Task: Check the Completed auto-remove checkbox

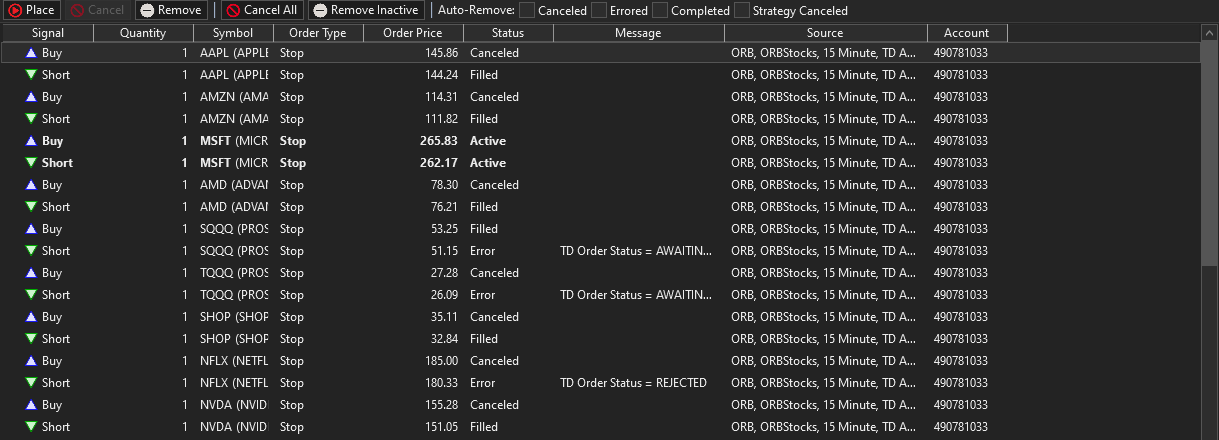Action: (x=660, y=11)
